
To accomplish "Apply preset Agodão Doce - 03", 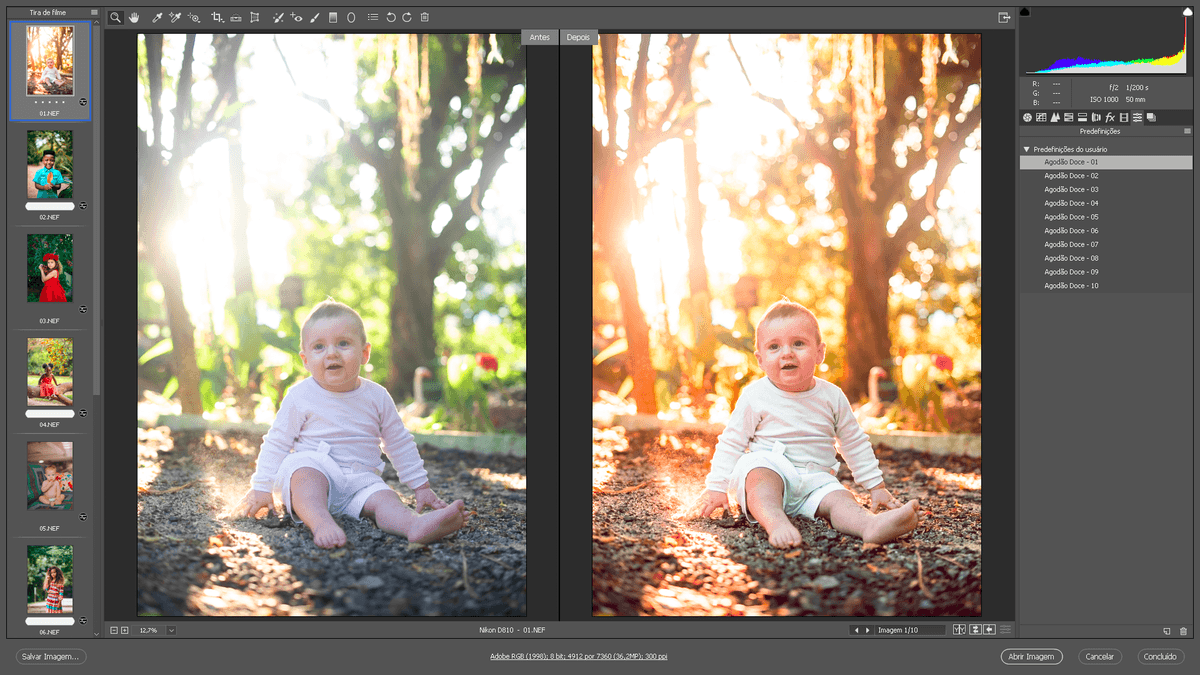I will click(x=1106, y=189).
